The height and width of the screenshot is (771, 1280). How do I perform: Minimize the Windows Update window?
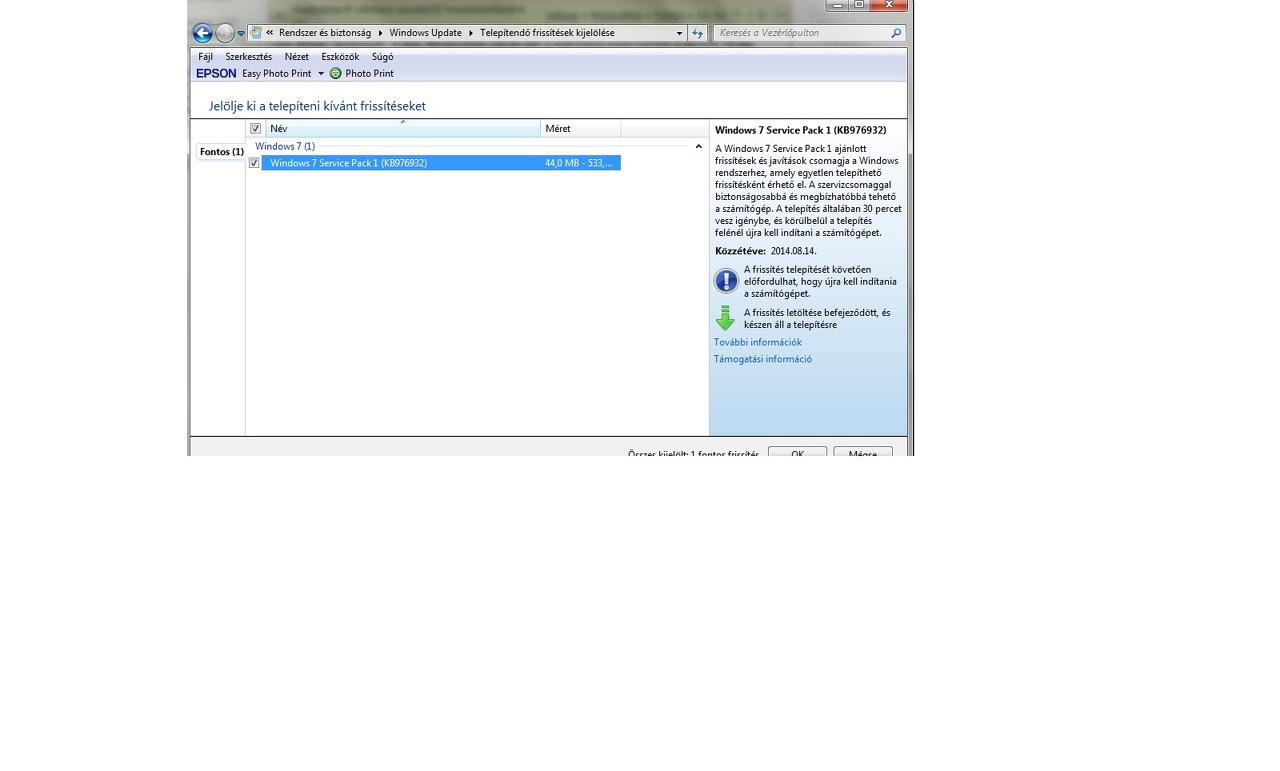(838, 6)
